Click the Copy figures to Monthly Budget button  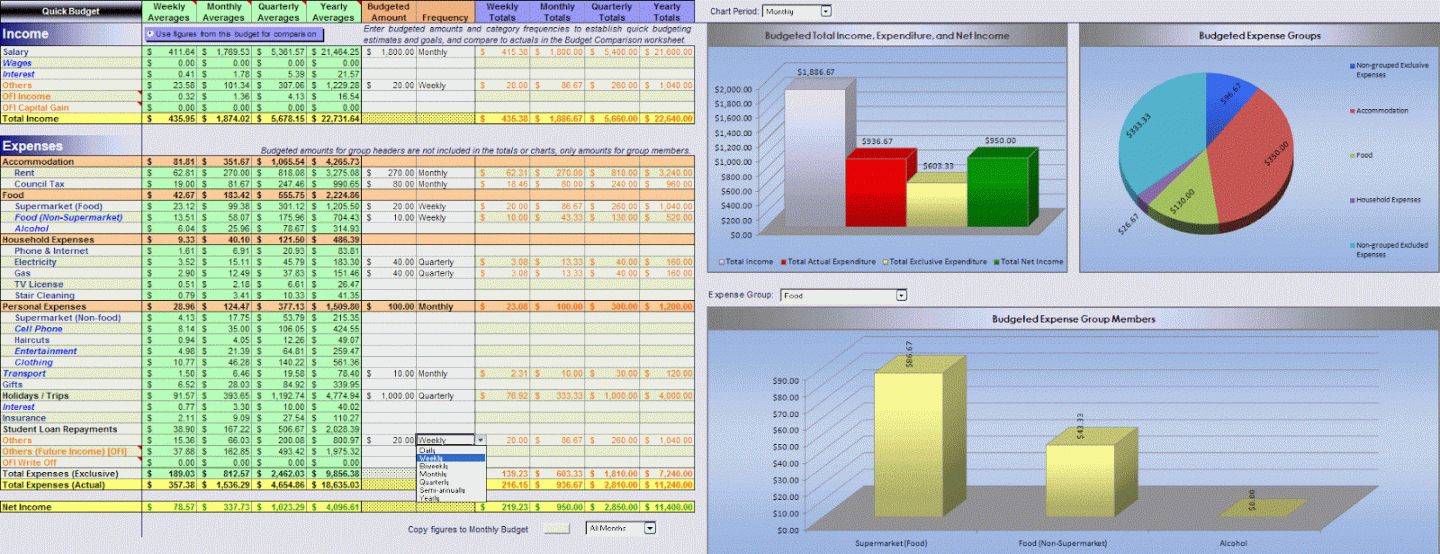[x=555, y=528]
